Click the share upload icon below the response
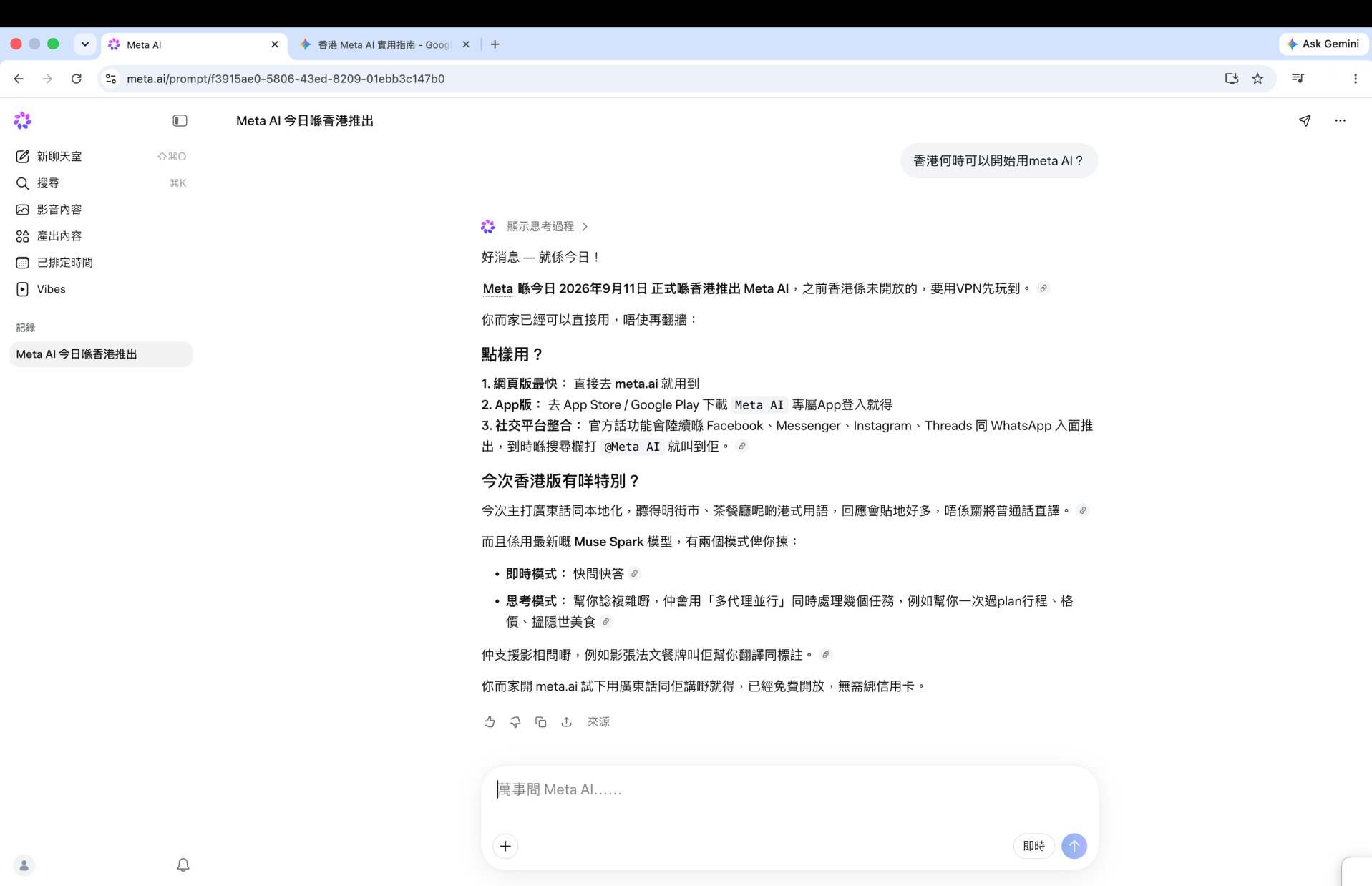1372x886 pixels. 567,722
